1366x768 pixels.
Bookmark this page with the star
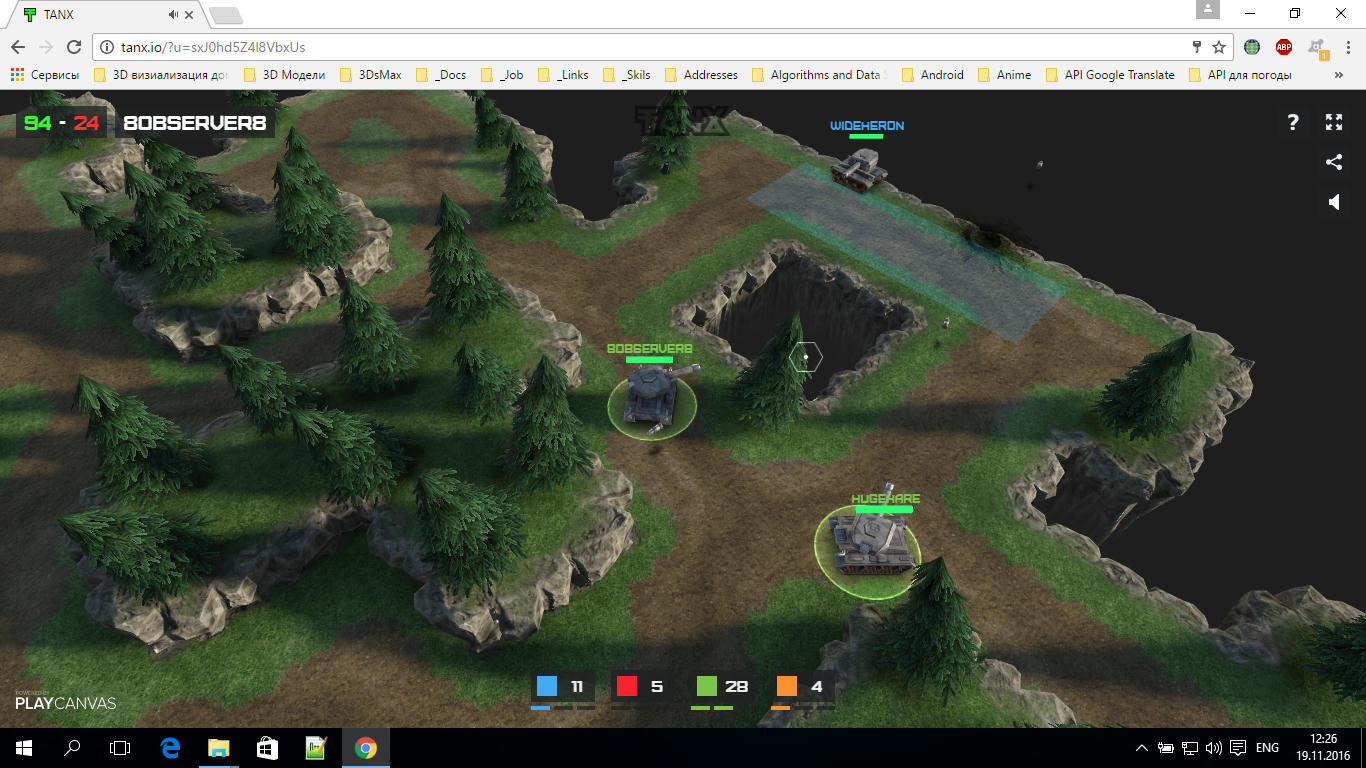1219,47
